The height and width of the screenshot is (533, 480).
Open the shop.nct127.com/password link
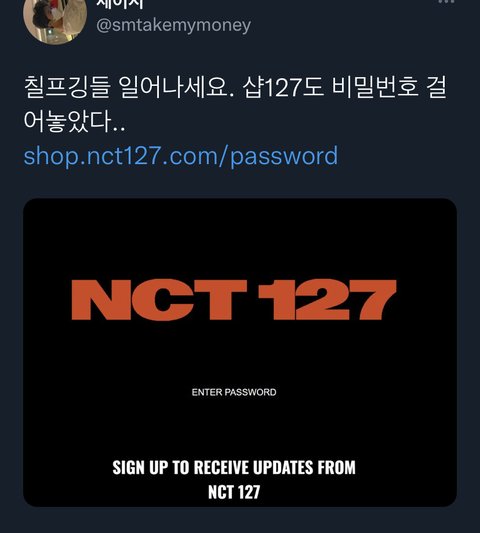click(181, 156)
